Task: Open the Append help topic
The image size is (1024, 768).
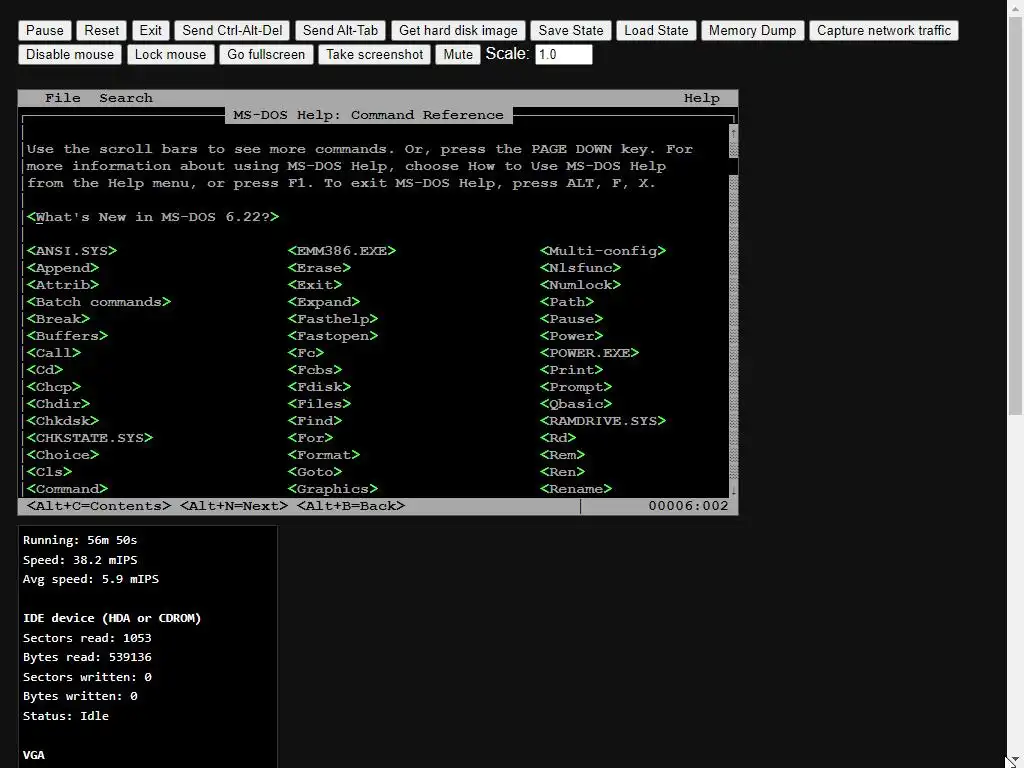Action: (63, 268)
